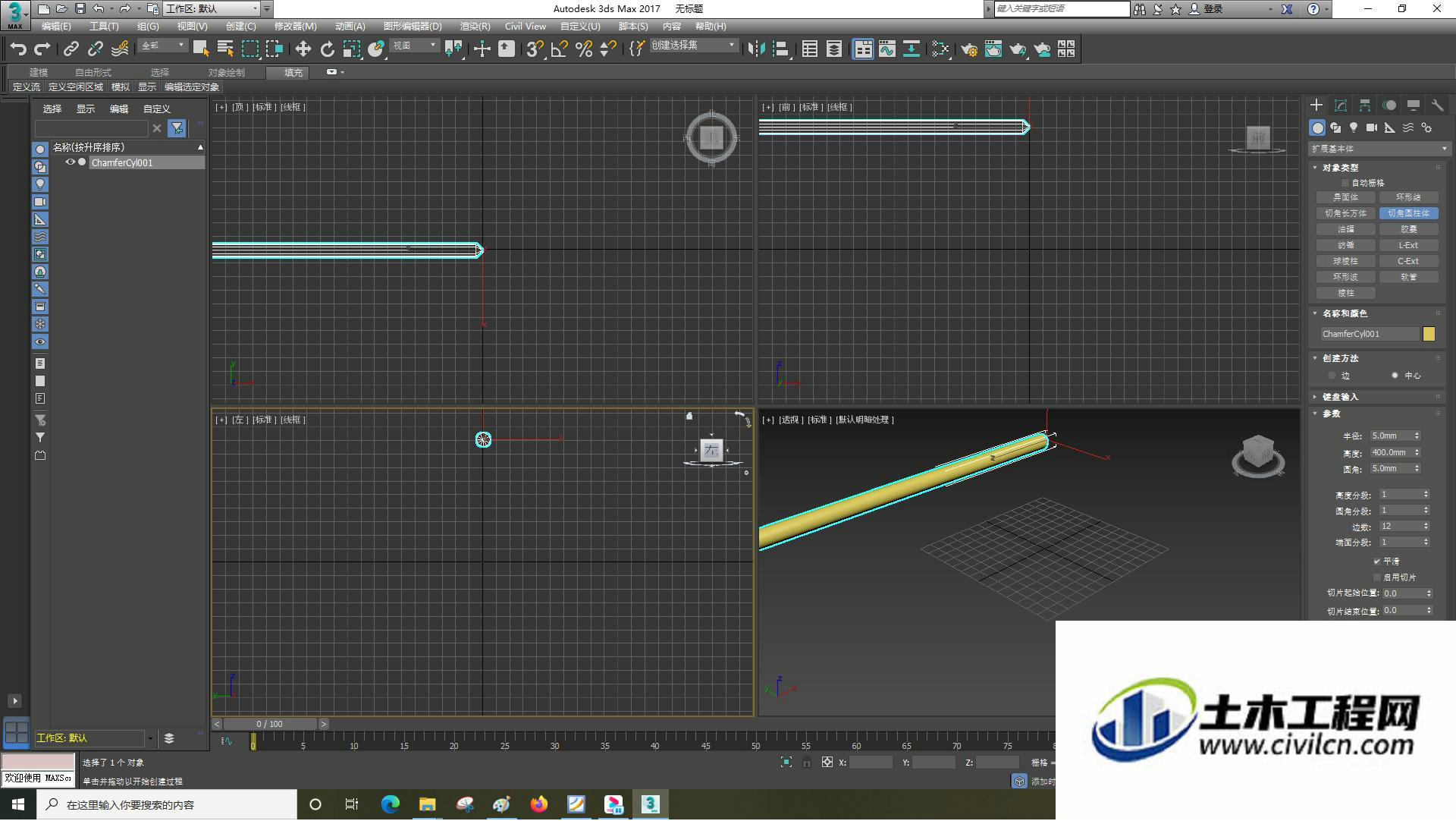Choose the Select and Rotate tool
The image size is (1456, 821).
[x=327, y=49]
